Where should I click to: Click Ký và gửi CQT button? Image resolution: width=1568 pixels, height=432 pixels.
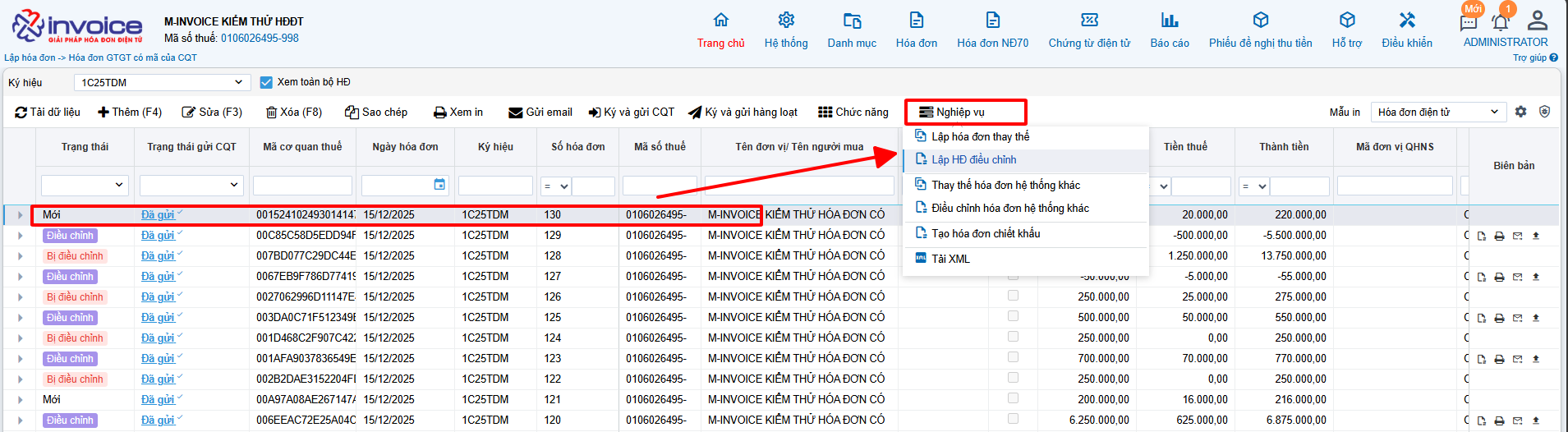(631, 112)
